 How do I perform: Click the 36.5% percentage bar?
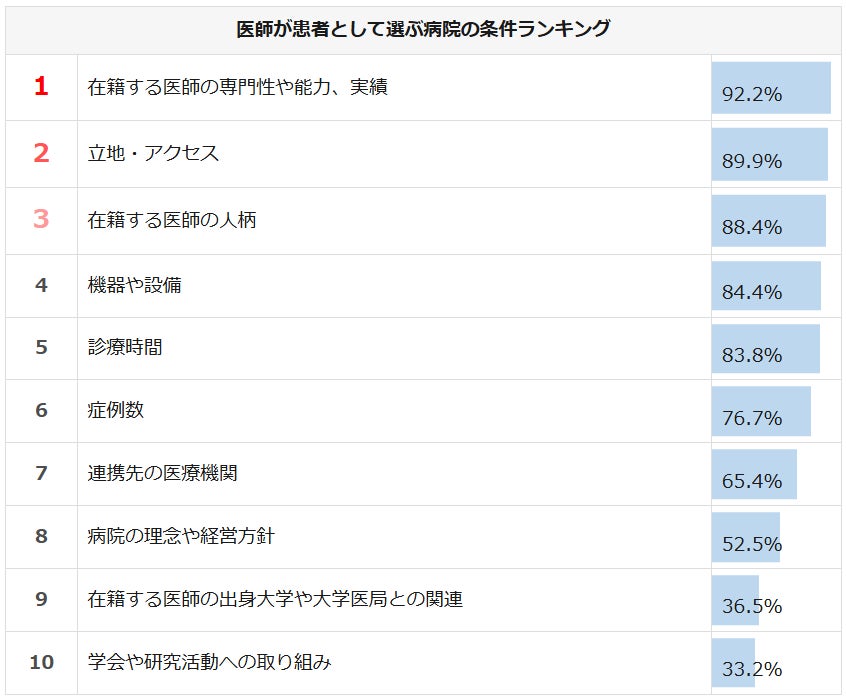735,600
